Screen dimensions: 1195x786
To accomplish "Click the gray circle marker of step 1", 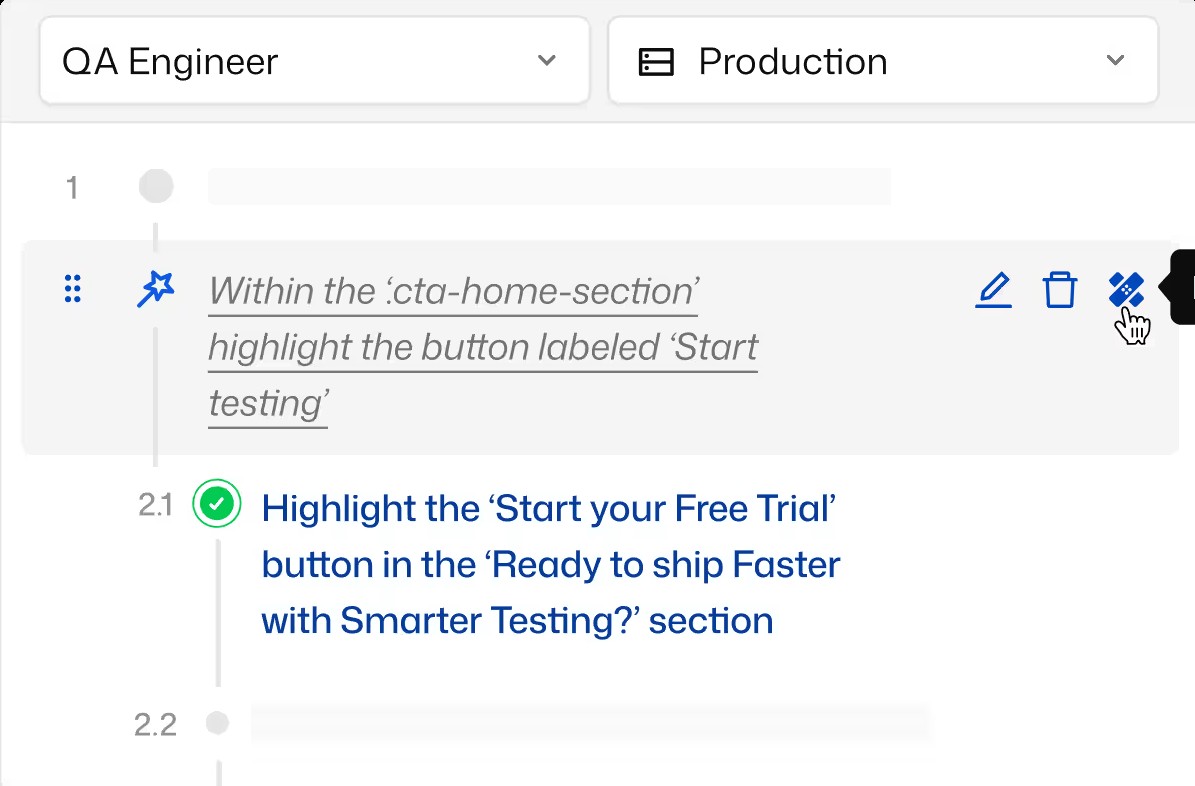I will (156, 186).
